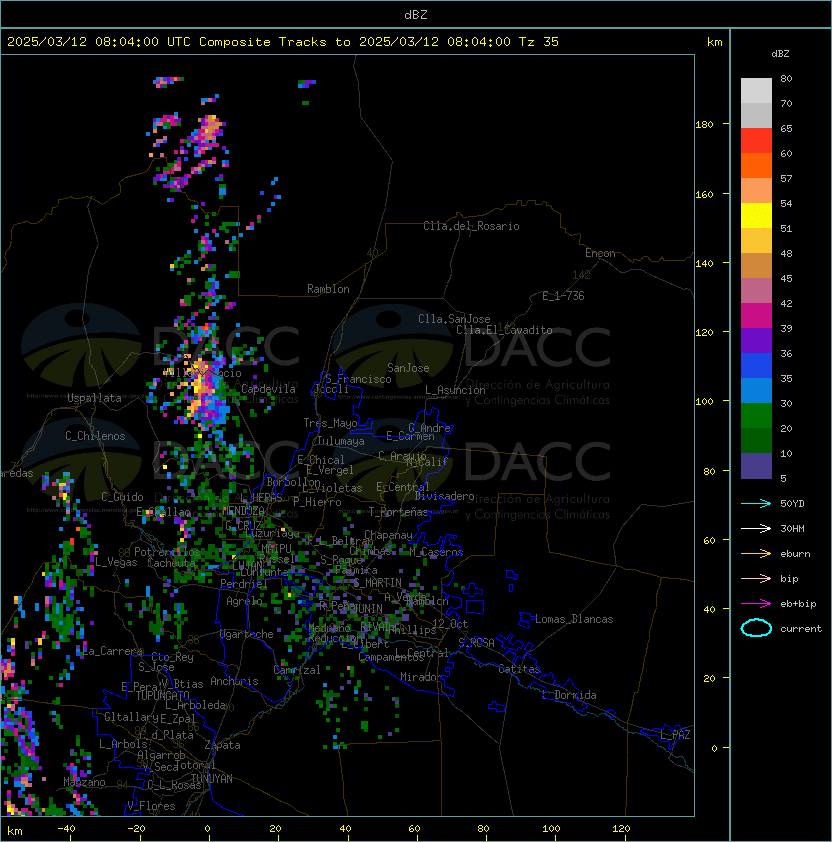The image size is (832, 842).
Task: Click the 'C_Guido' place label
Action: point(122,497)
